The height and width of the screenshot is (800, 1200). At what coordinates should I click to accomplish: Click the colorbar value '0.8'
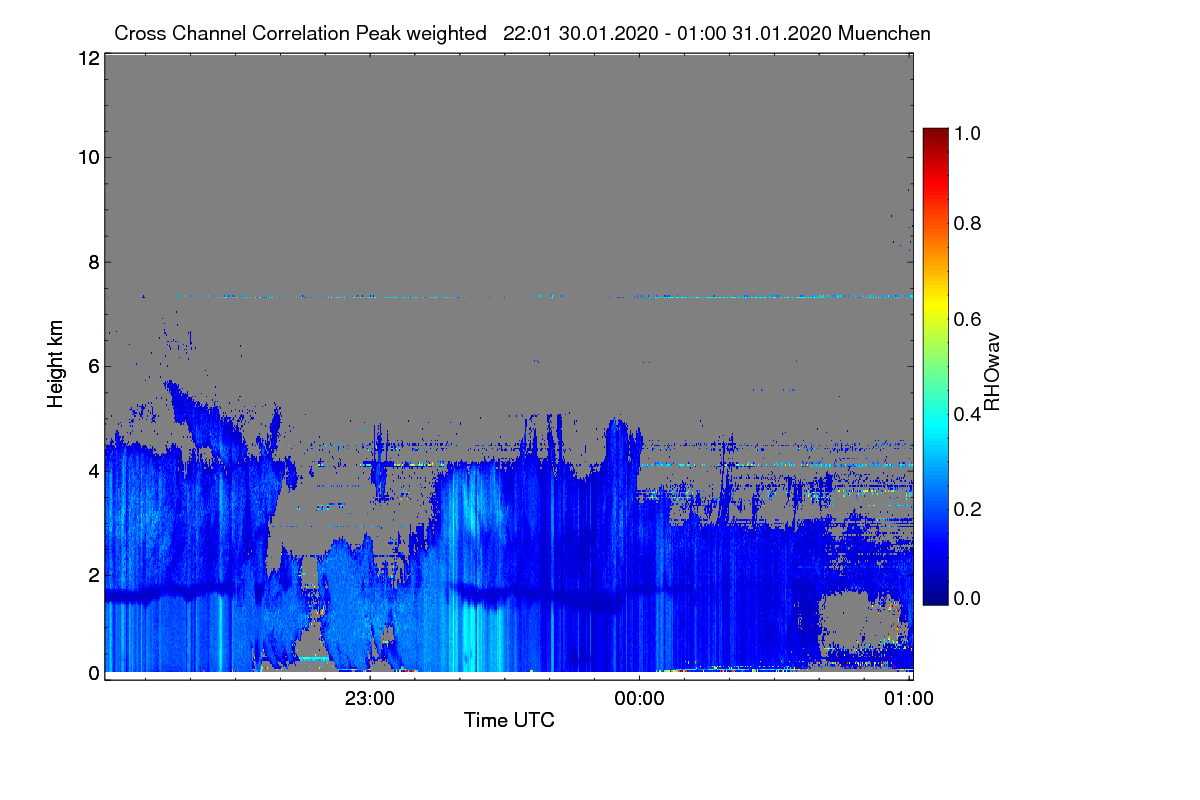click(x=969, y=223)
